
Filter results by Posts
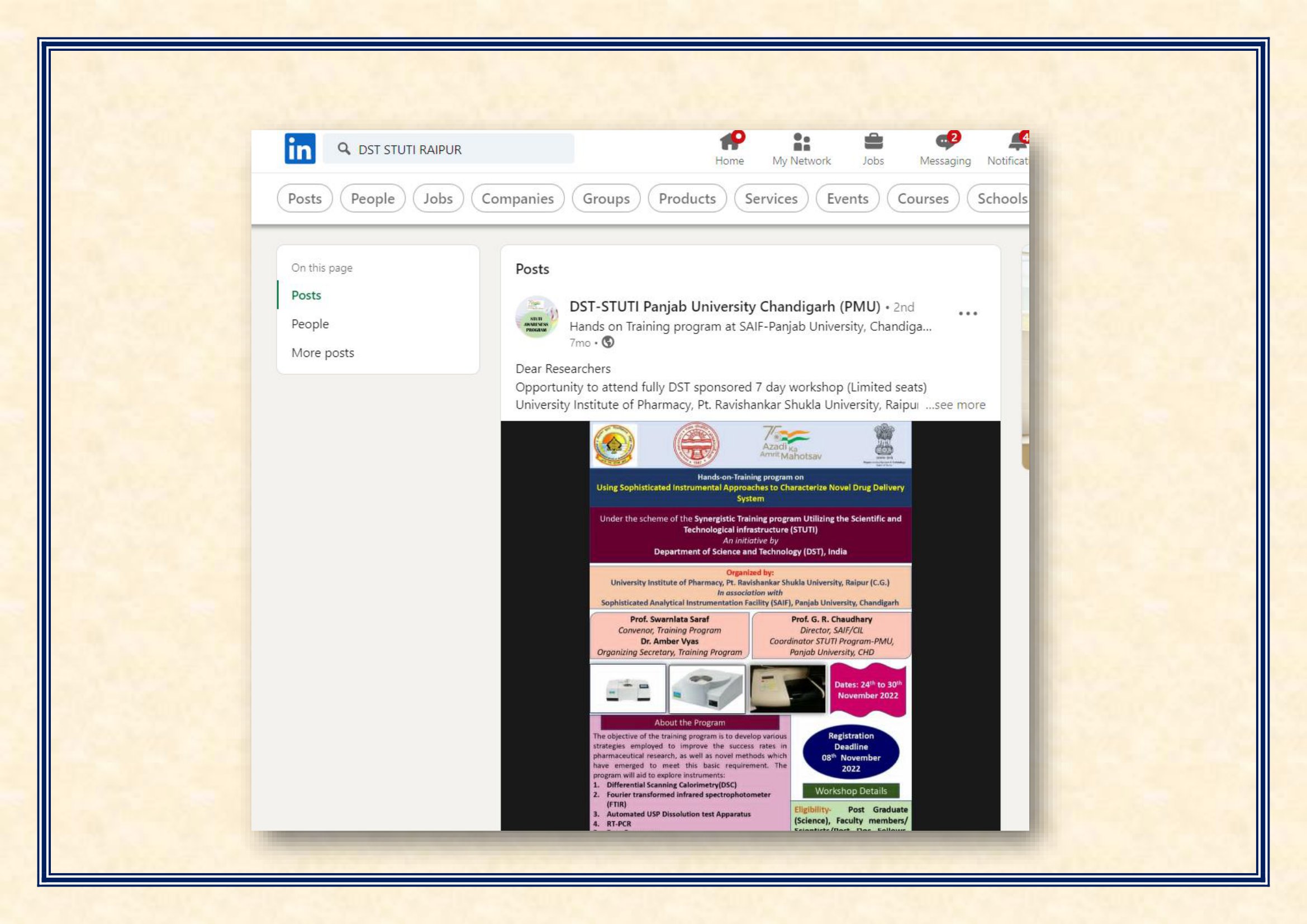tap(305, 198)
